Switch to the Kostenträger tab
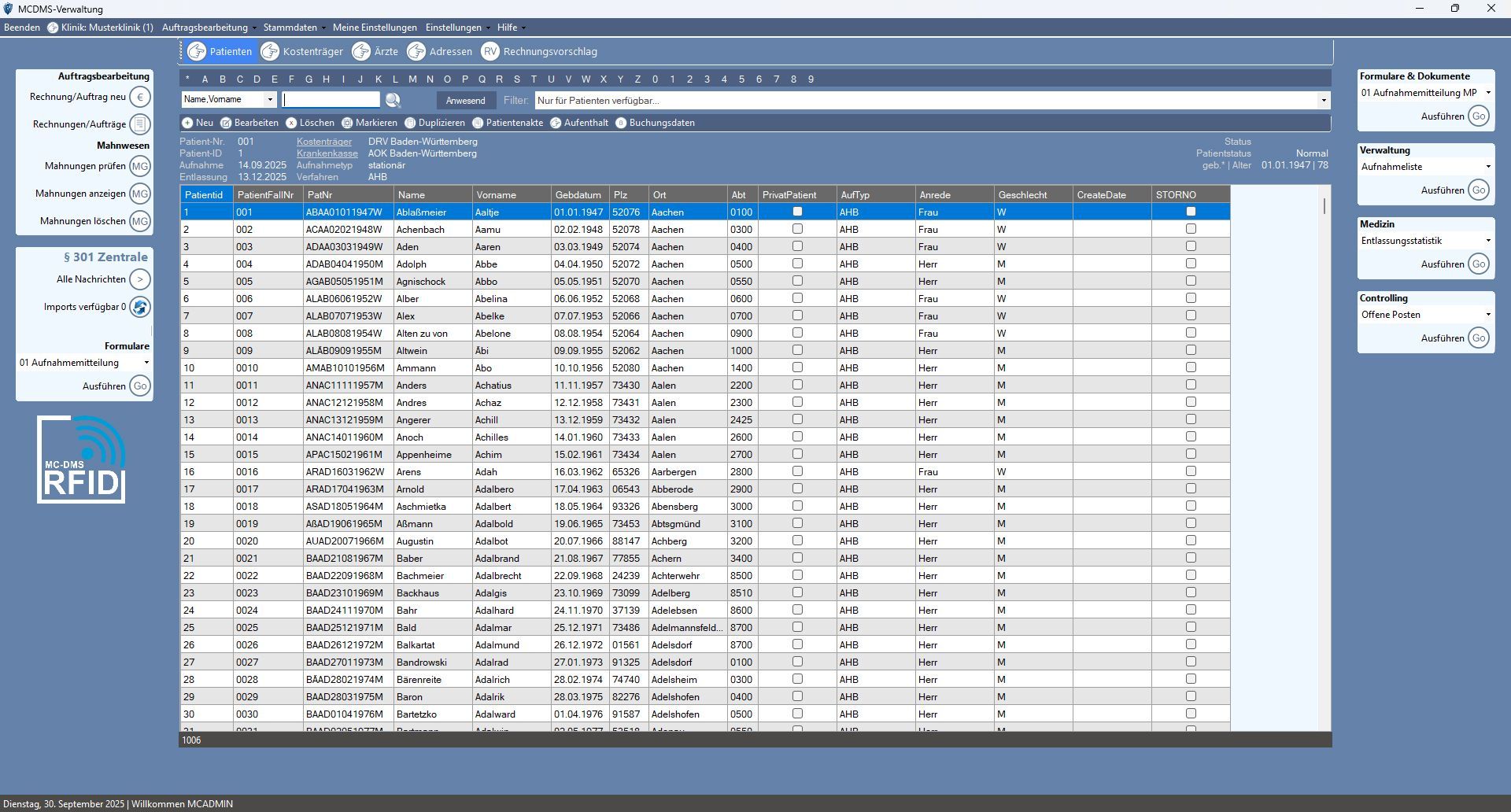The width and height of the screenshot is (1511, 812). (303, 52)
